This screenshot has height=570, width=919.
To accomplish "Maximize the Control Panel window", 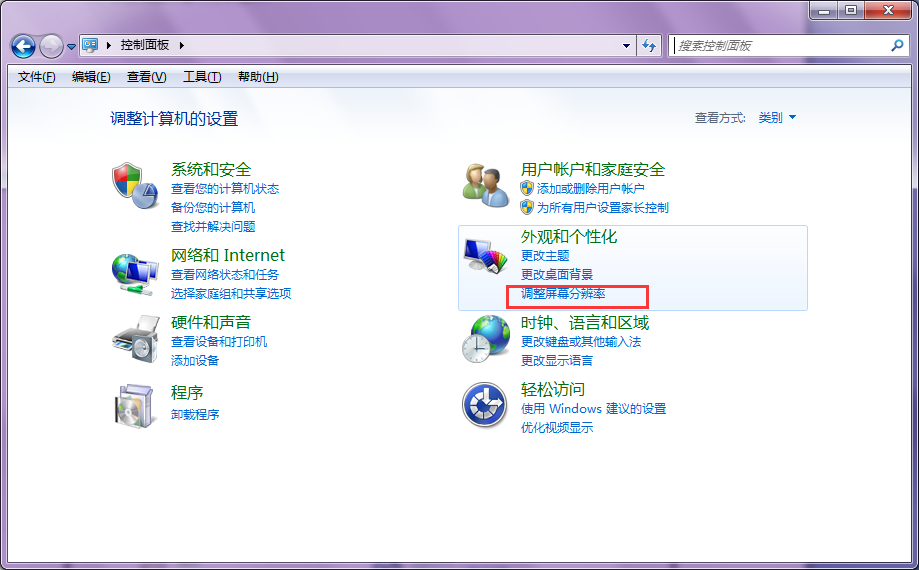I will [851, 10].
